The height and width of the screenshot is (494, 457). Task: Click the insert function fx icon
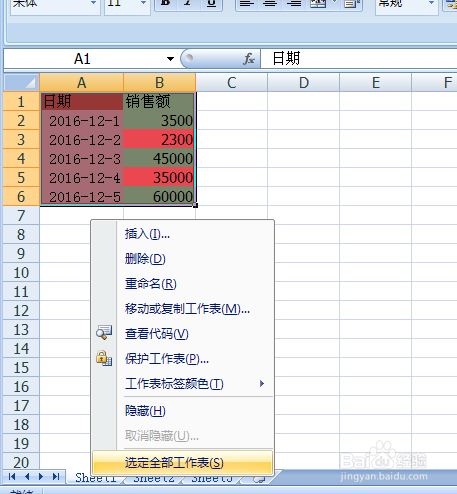(249, 59)
